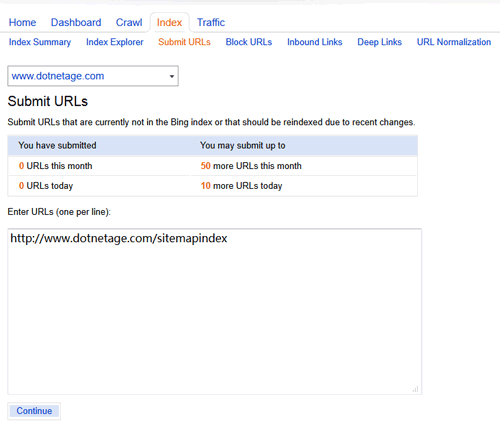500x427 pixels.
Task: Go to Index Explorer
Action: click(x=115, y=42)
